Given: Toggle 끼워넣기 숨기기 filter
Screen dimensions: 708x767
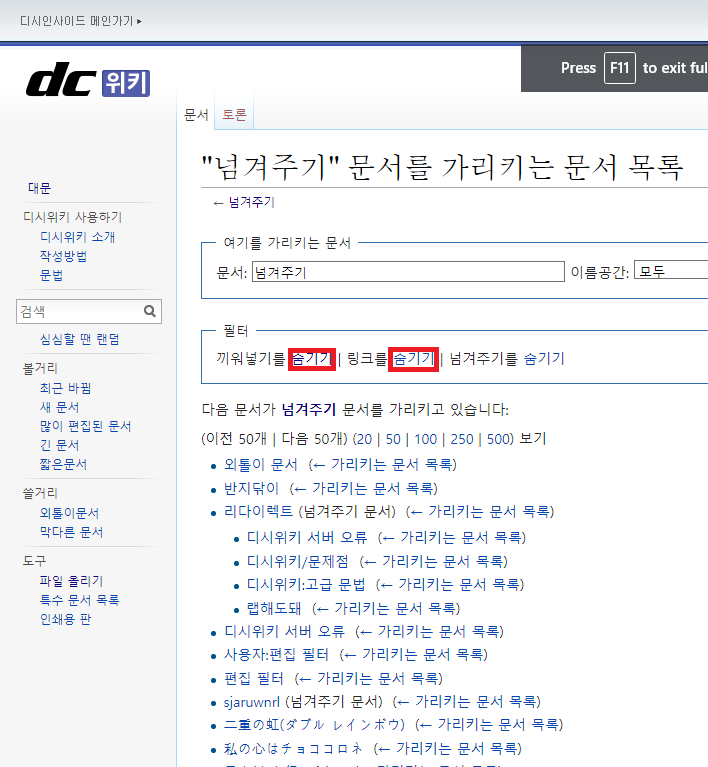Looking at the screenshot, I should point(311,359).
